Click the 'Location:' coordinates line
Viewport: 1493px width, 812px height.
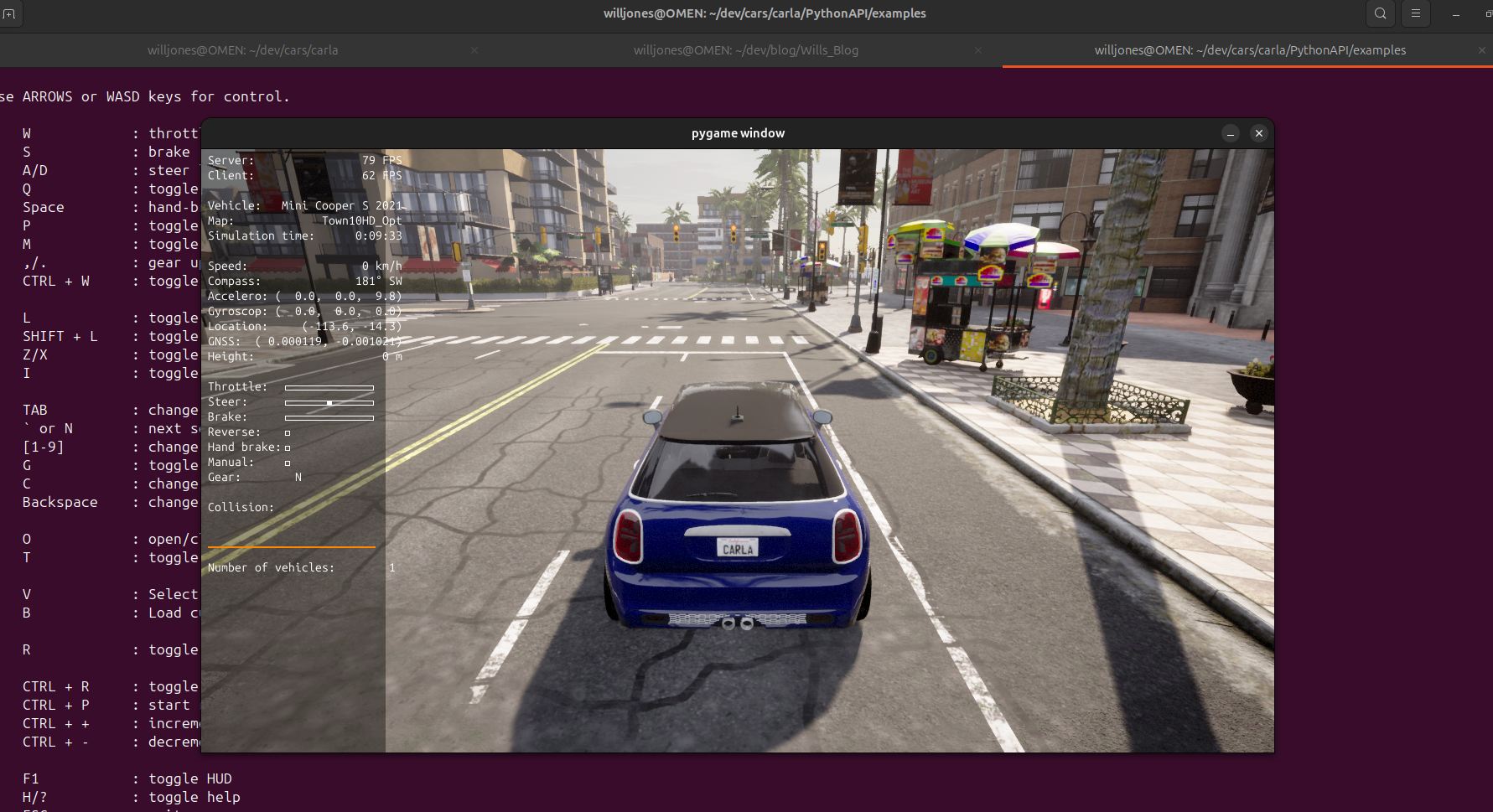[x=305, y=326]
